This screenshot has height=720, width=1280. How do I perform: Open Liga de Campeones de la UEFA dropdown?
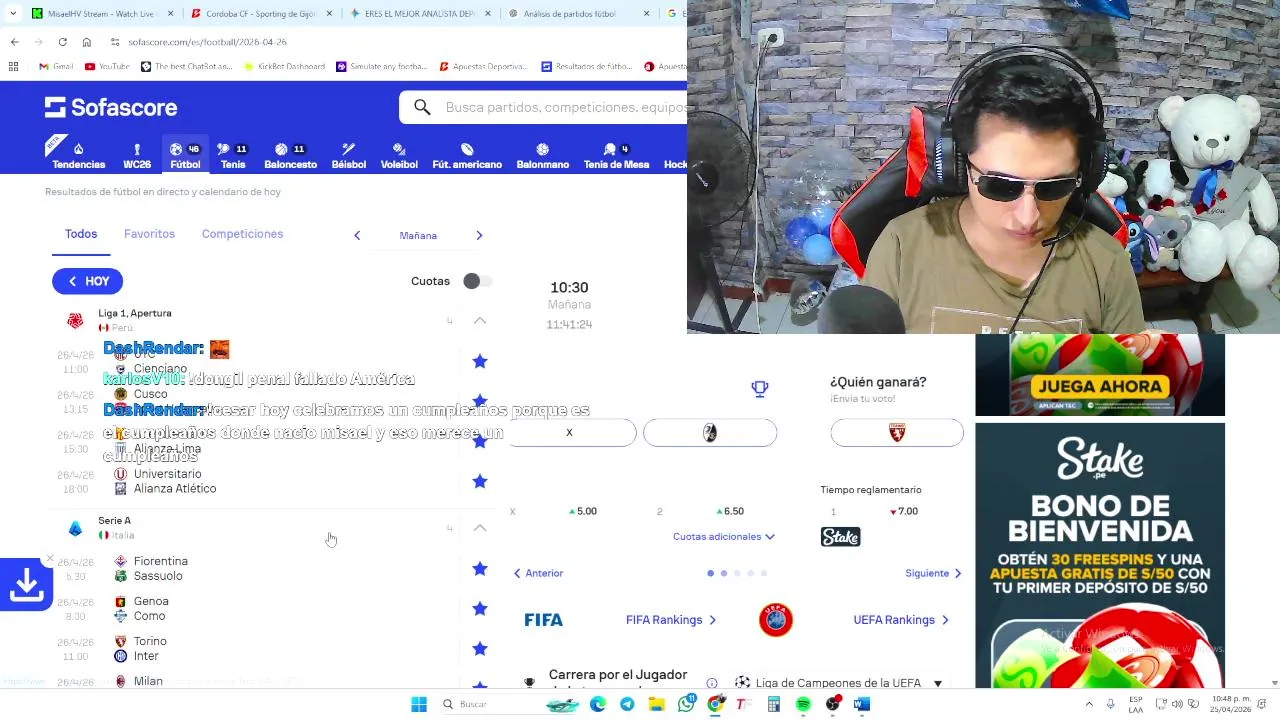point(839,683)
